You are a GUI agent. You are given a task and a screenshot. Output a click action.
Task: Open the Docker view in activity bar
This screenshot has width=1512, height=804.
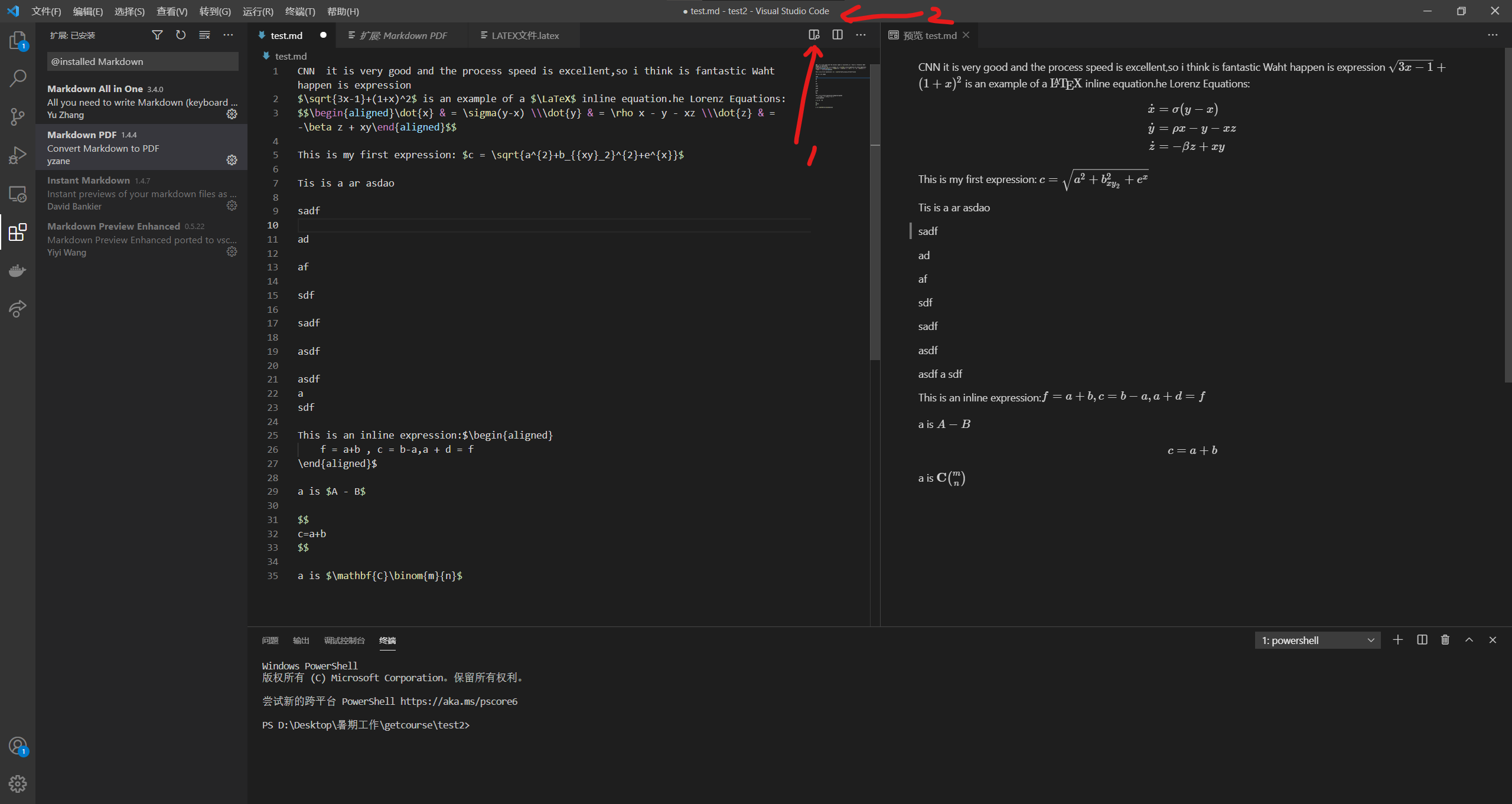(18, 271)
